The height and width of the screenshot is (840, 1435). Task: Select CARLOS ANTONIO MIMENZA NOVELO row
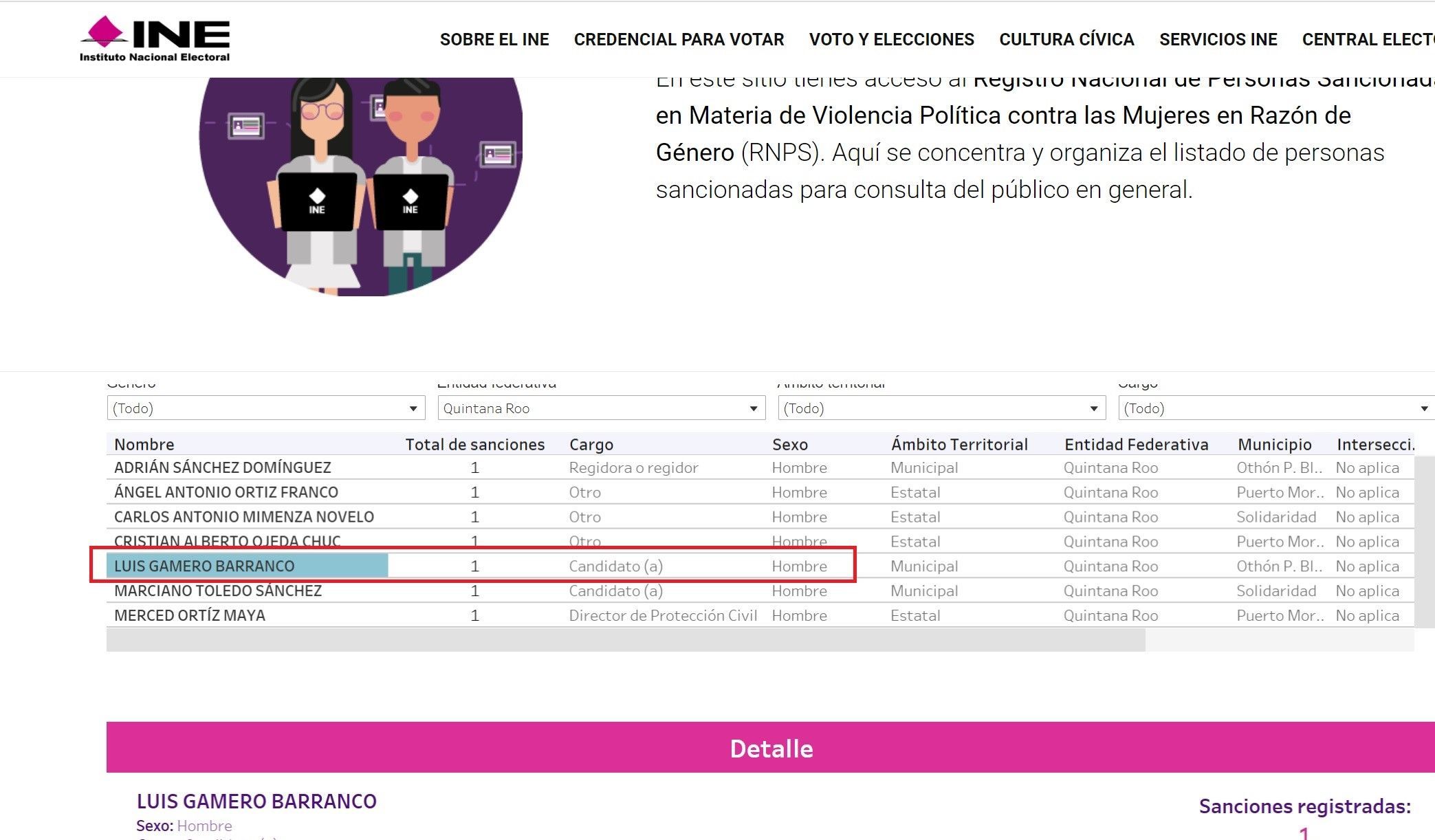(760, 517)
